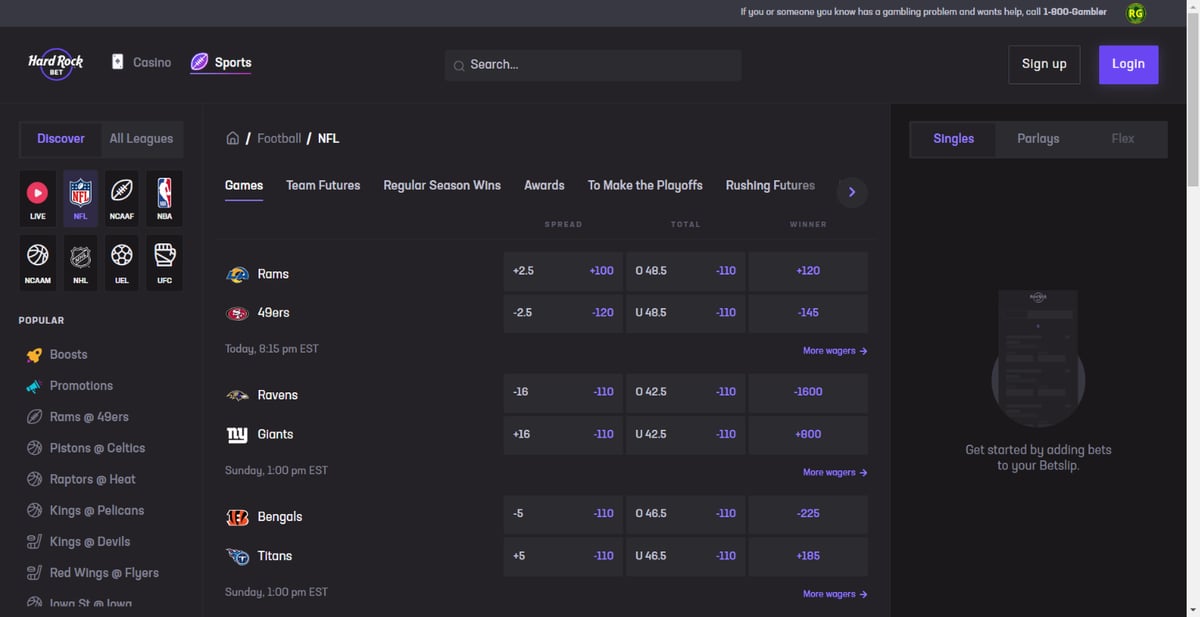Open Rams @ 49ers popular link
This screenshot has width=1200, height=617.
[x=89, y=417]
